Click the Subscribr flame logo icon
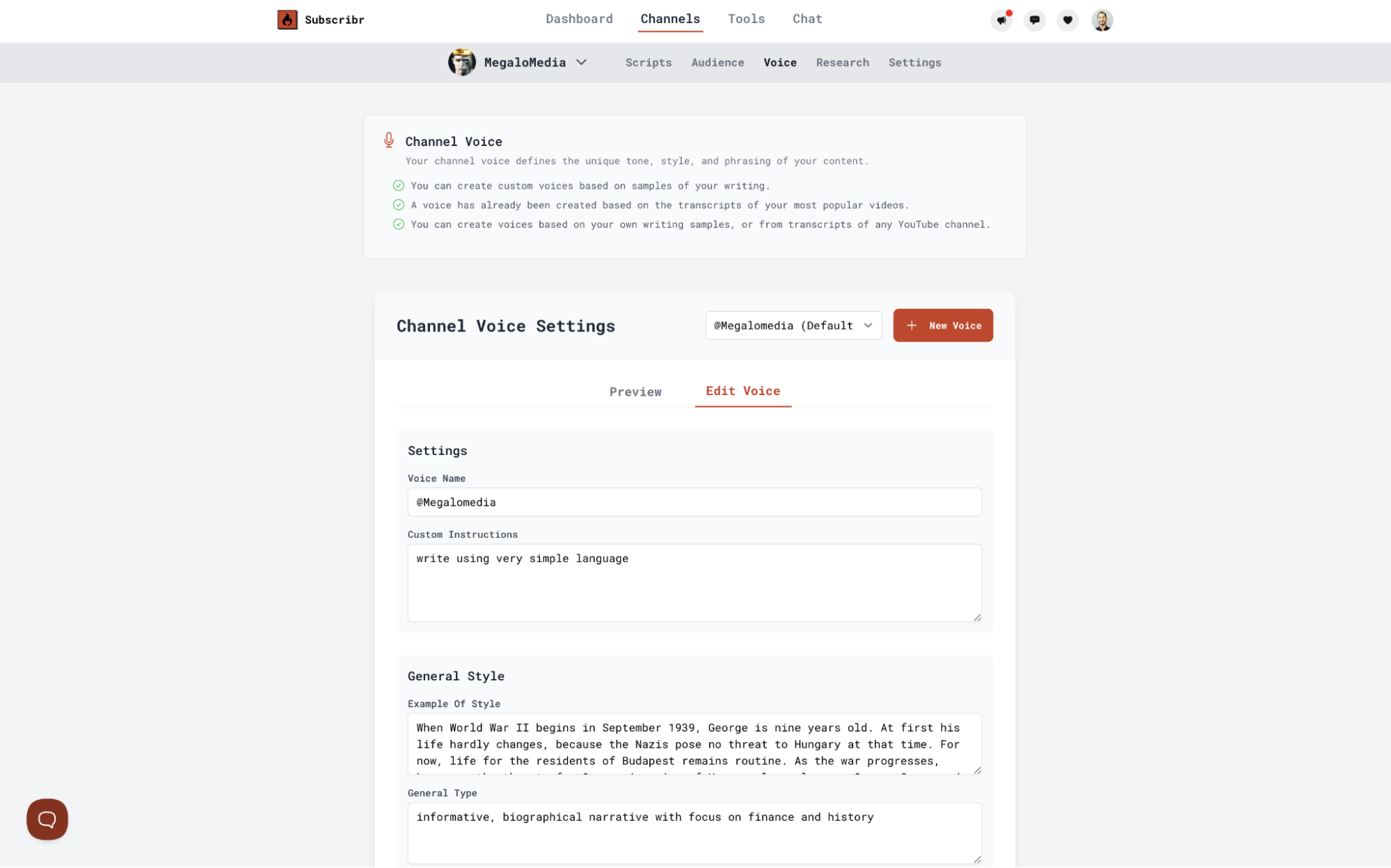Screen dimensions: 1391x868 [287, 19]
